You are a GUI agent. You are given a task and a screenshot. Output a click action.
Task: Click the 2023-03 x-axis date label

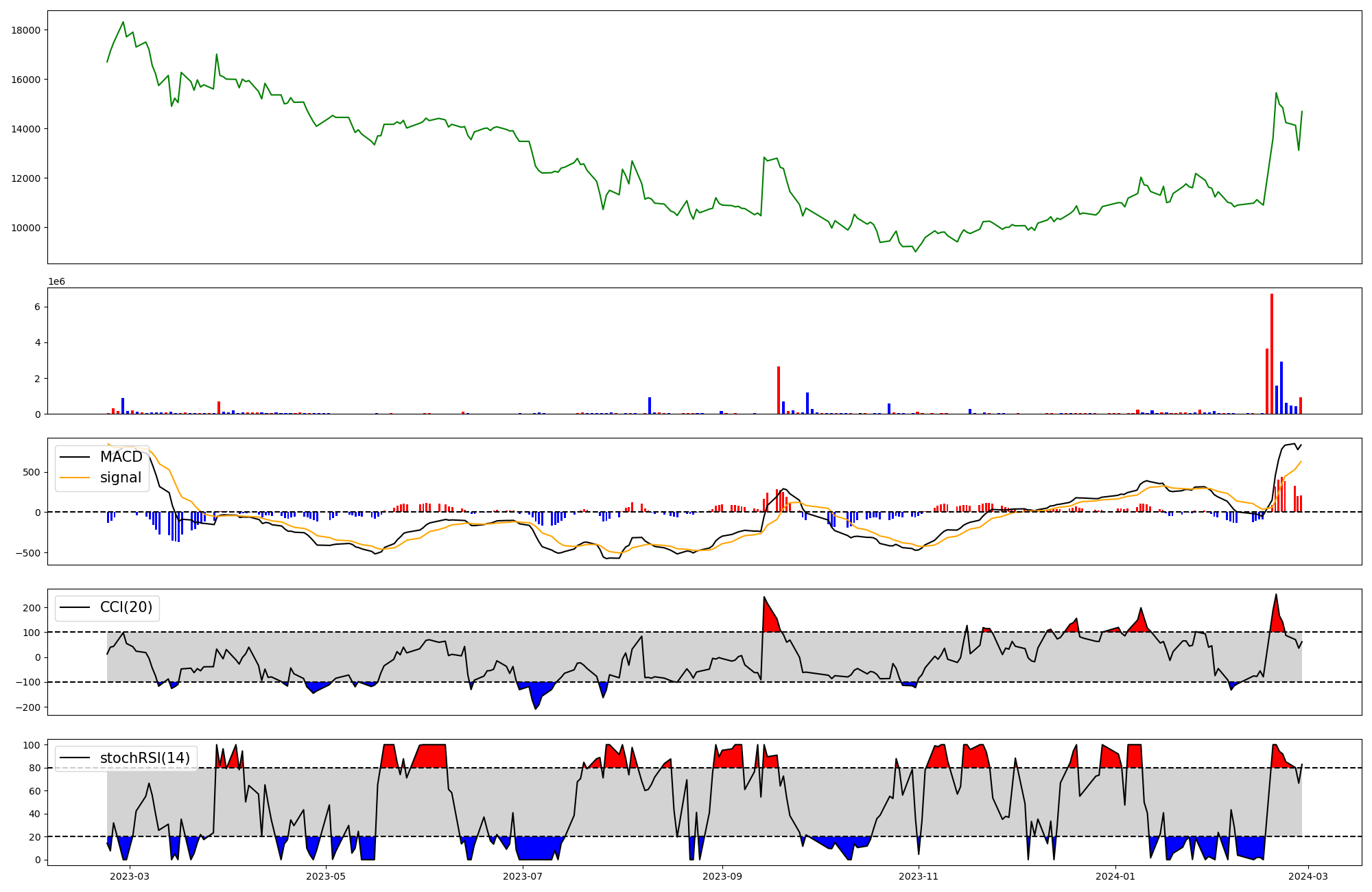[130, 876]
